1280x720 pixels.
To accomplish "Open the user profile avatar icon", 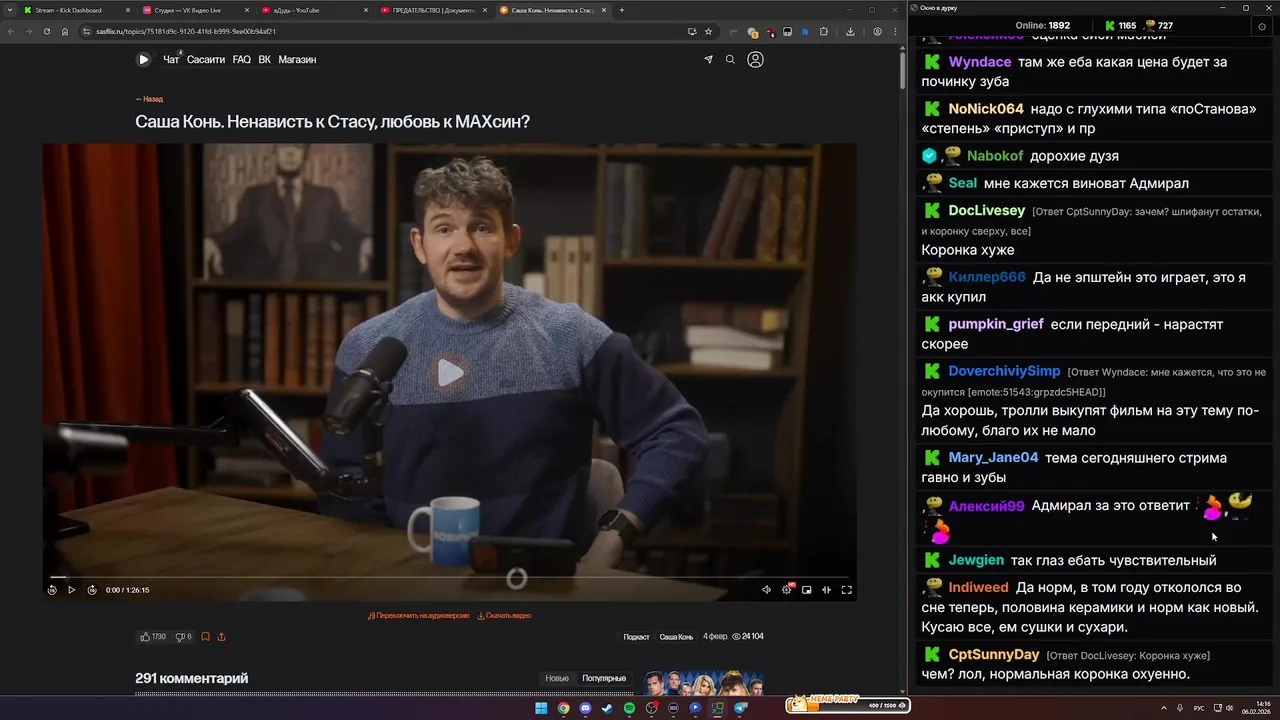I will (x=755, y=60).
